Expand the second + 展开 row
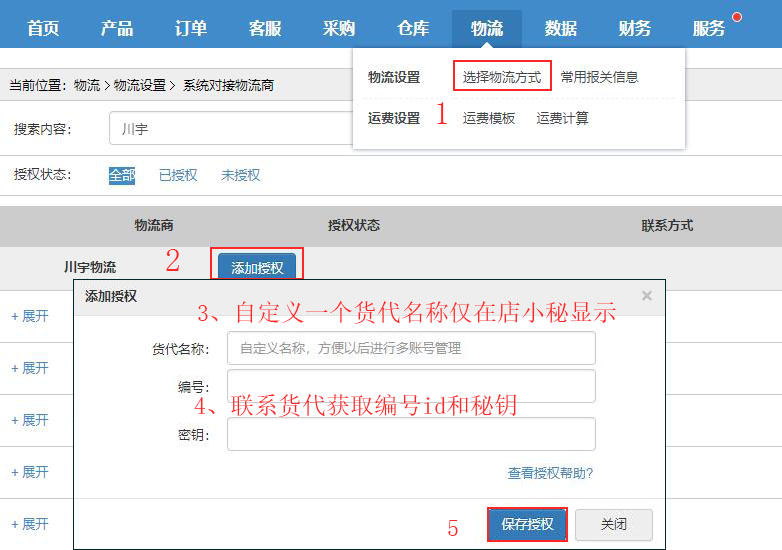The height and width of the screenshot is (550, 782). (30, 368)
